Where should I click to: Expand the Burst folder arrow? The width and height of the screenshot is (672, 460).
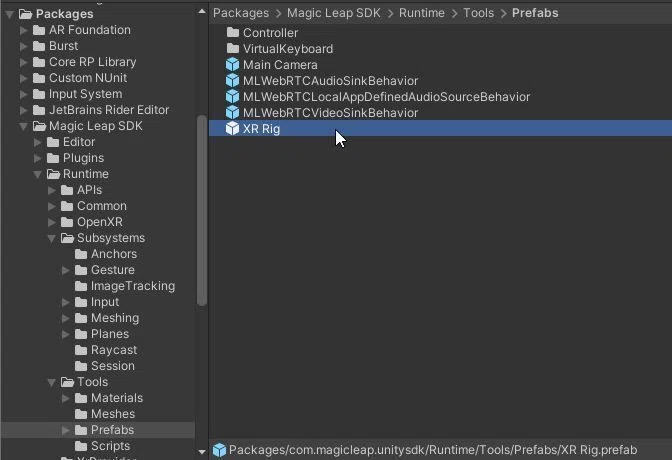[24, 46]
